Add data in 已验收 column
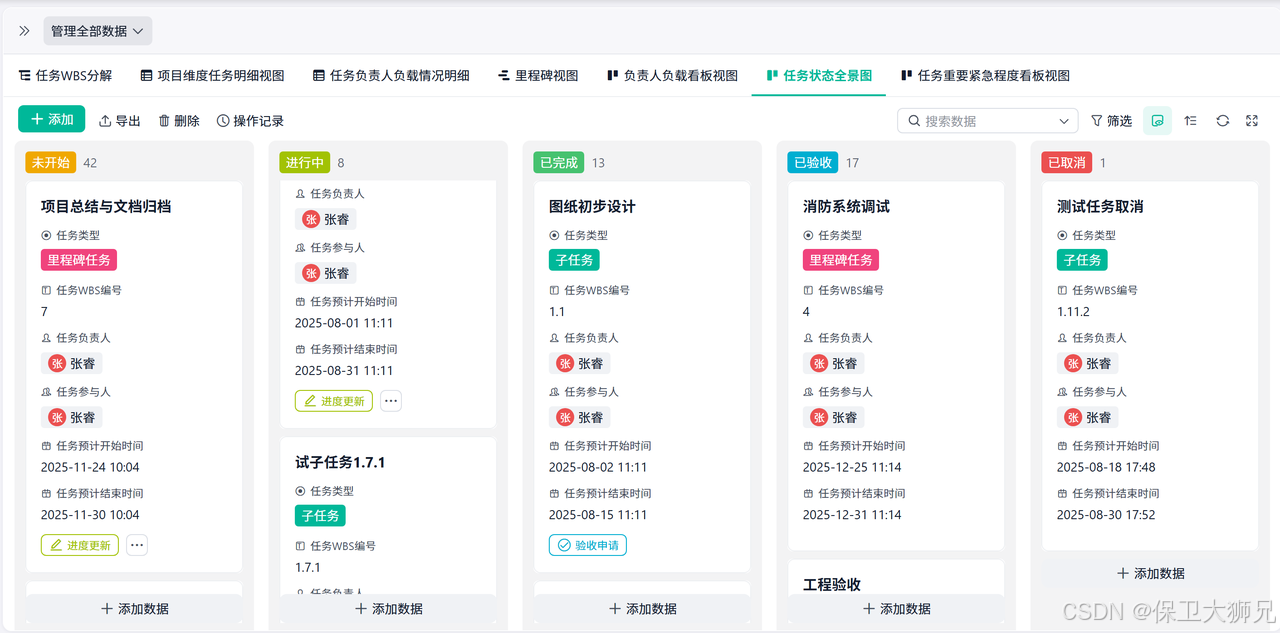This screenshot has width=1280, height=633. click(x=897, y=608)
